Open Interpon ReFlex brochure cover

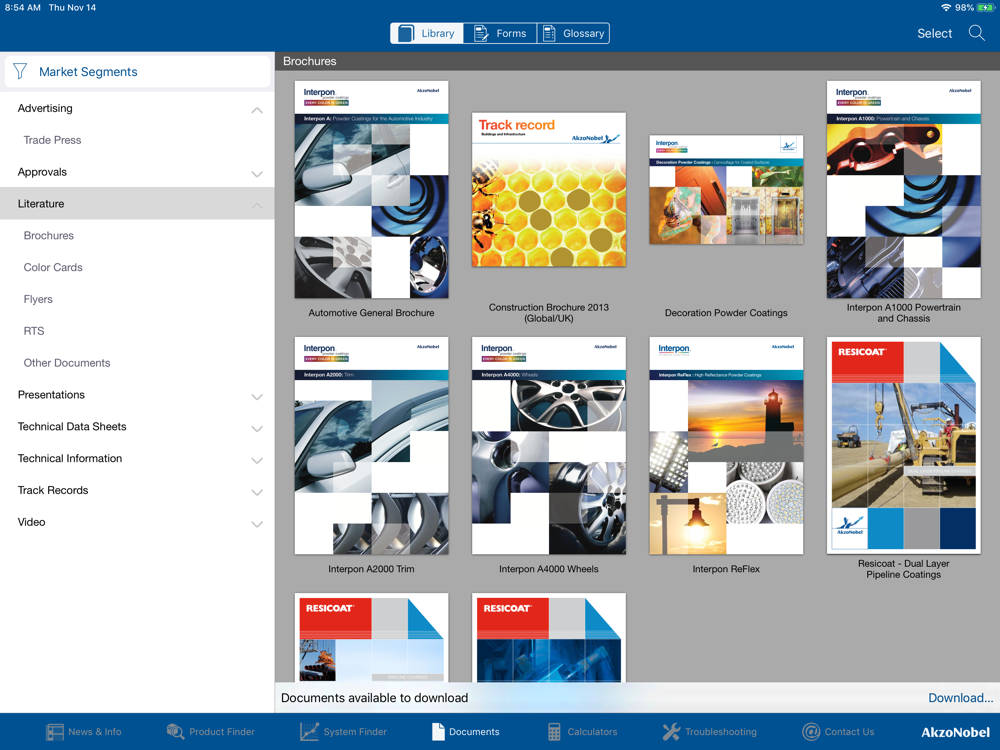[x=726, y=446]
